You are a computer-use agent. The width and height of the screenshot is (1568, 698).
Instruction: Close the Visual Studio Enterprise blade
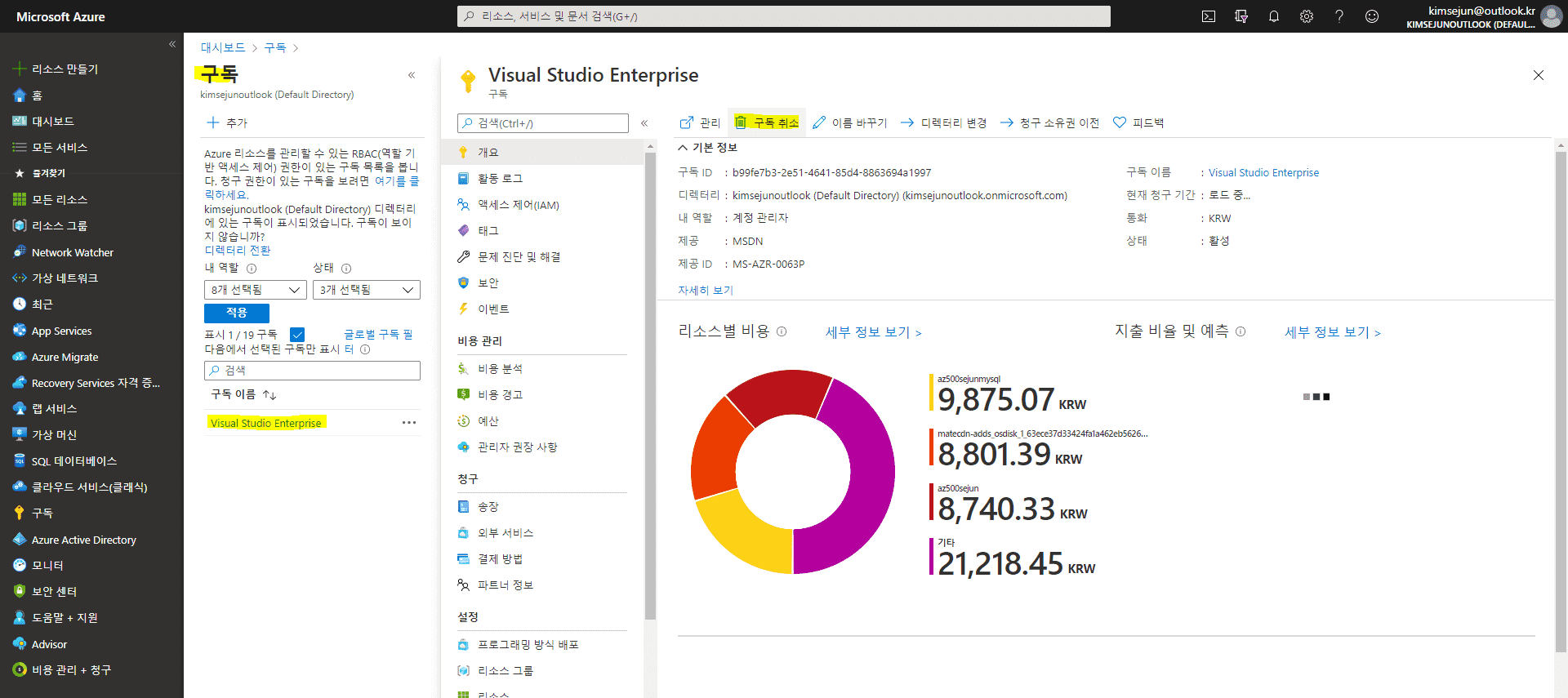[x=1539, y=75]
